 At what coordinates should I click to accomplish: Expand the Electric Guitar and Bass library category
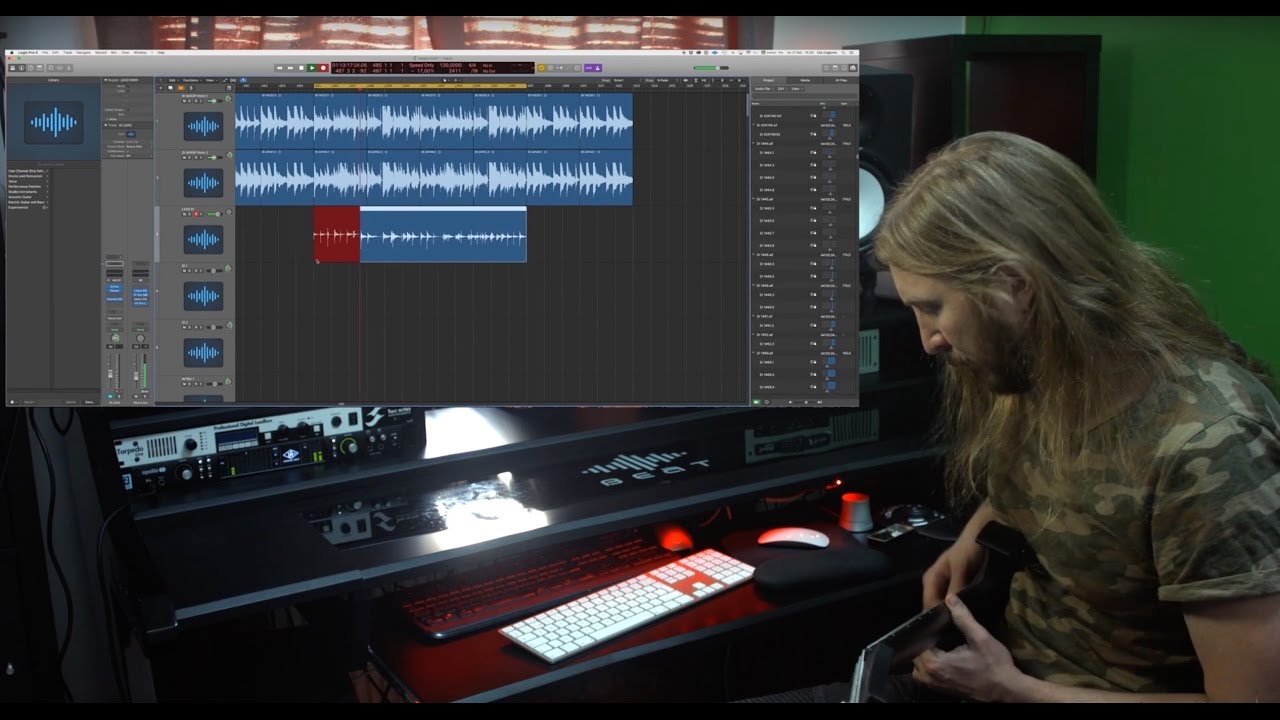coord(27,202)
